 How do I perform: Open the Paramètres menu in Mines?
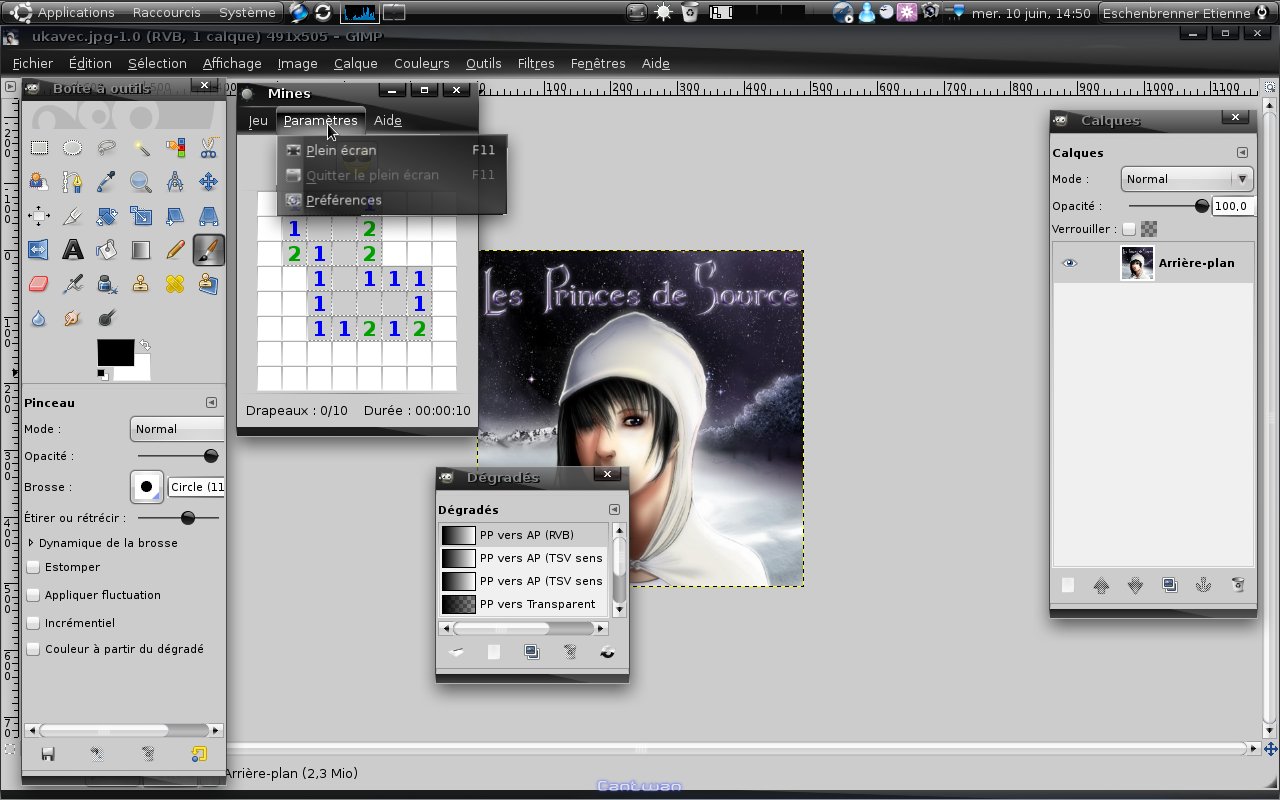320,120
